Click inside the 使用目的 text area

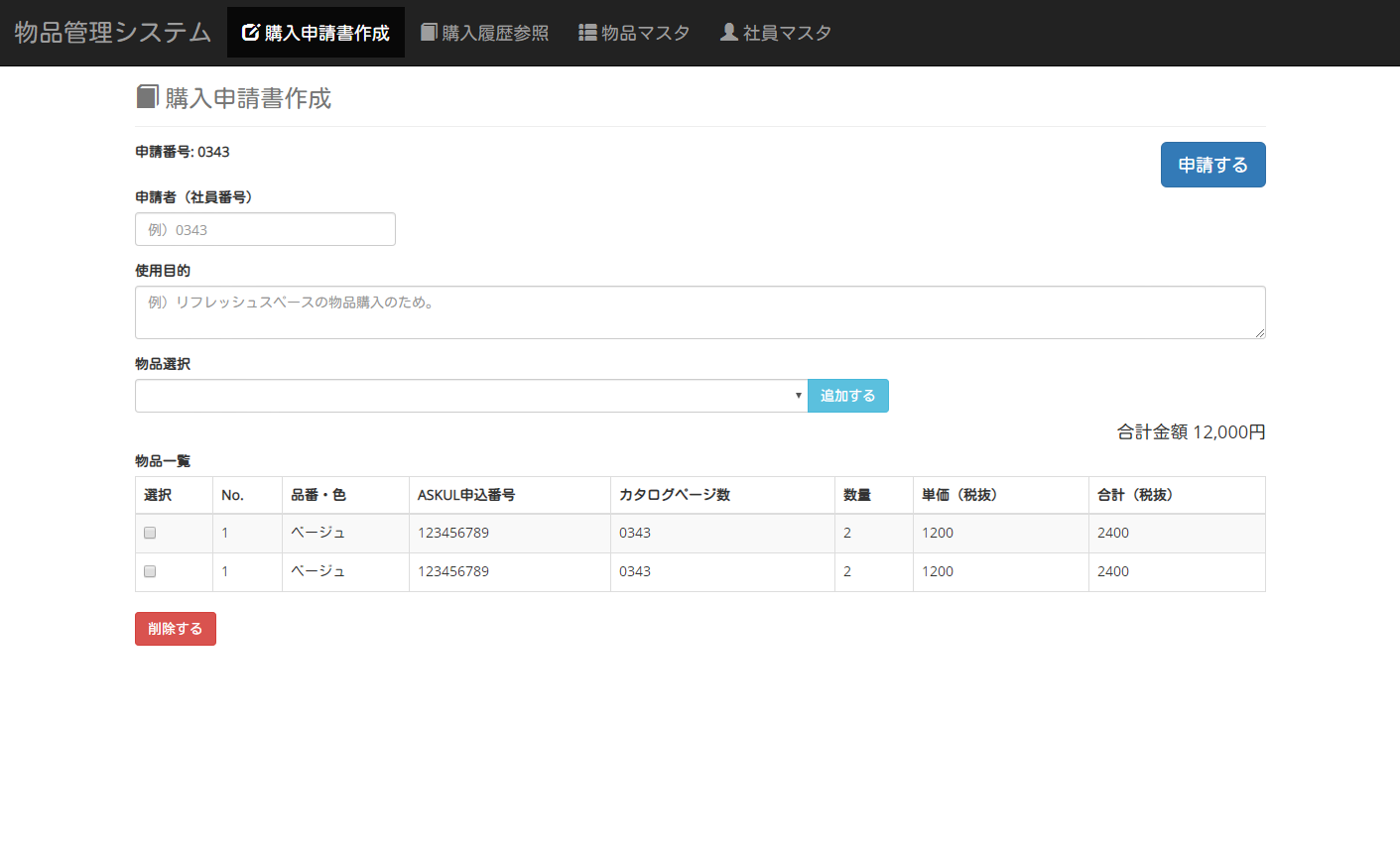tap(700, 312)
